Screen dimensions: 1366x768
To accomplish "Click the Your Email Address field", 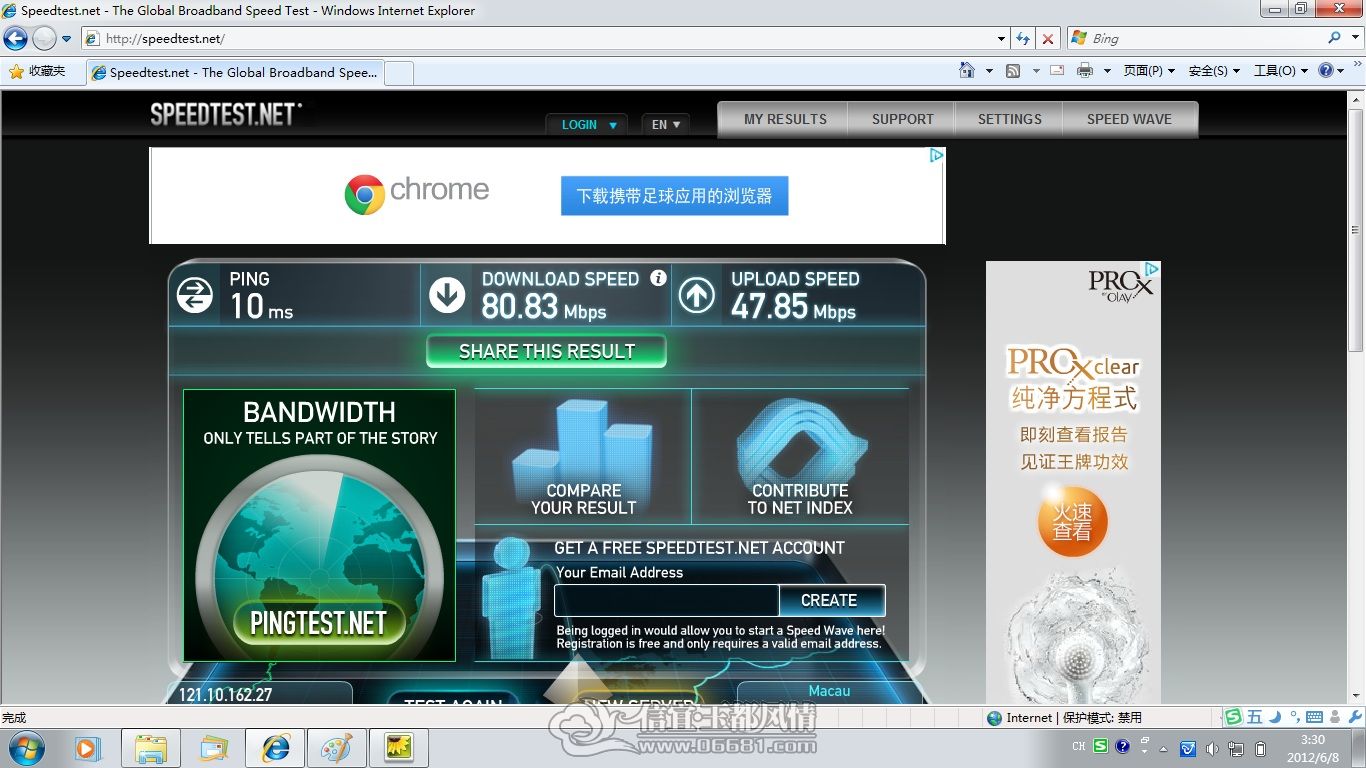I will point(666,600).
